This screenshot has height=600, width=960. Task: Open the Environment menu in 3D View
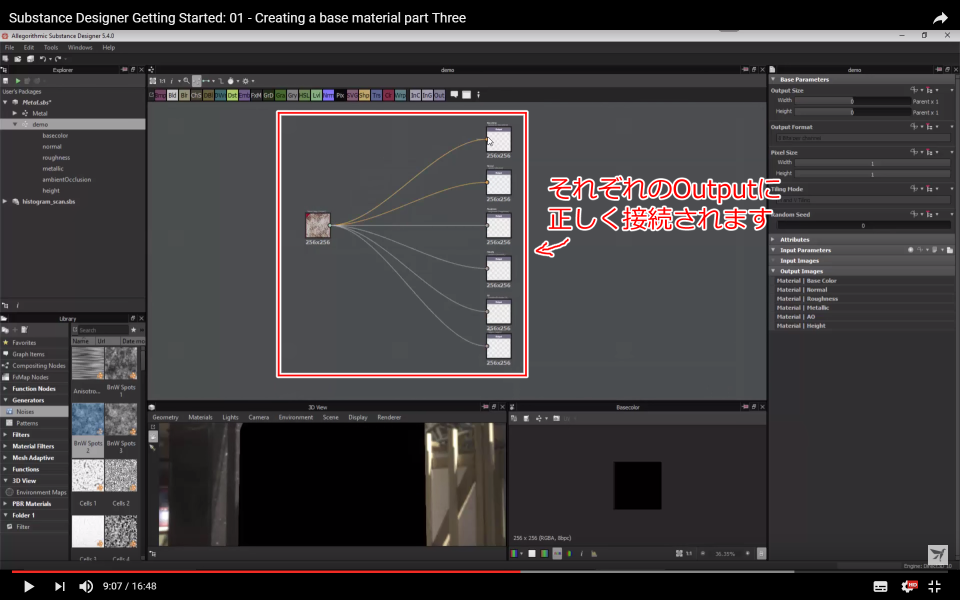point(296,417)
